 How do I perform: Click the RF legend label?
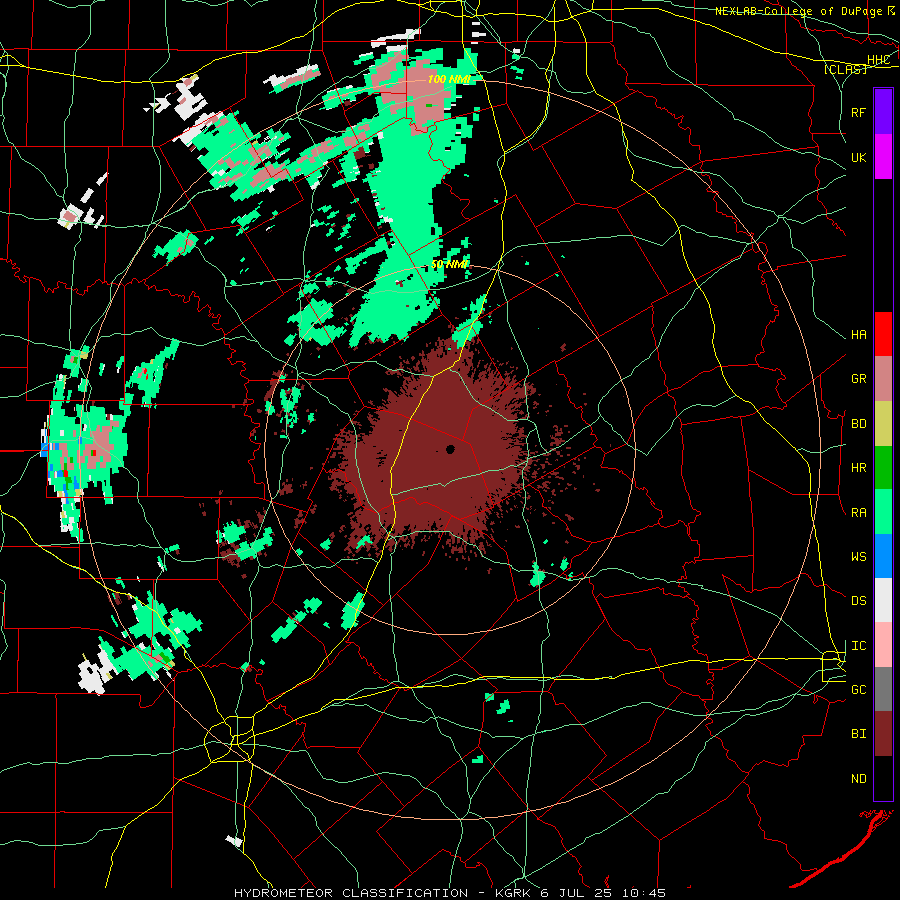(858, 112)
